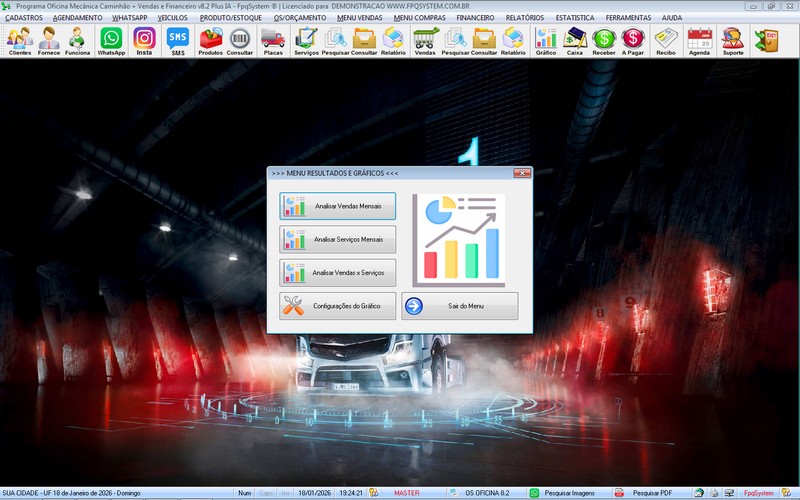The width and height of the screenshot is (800, 500).
Task: Click the Consultar folder icon left of Vendas group
Action: [x=364, y=41]
